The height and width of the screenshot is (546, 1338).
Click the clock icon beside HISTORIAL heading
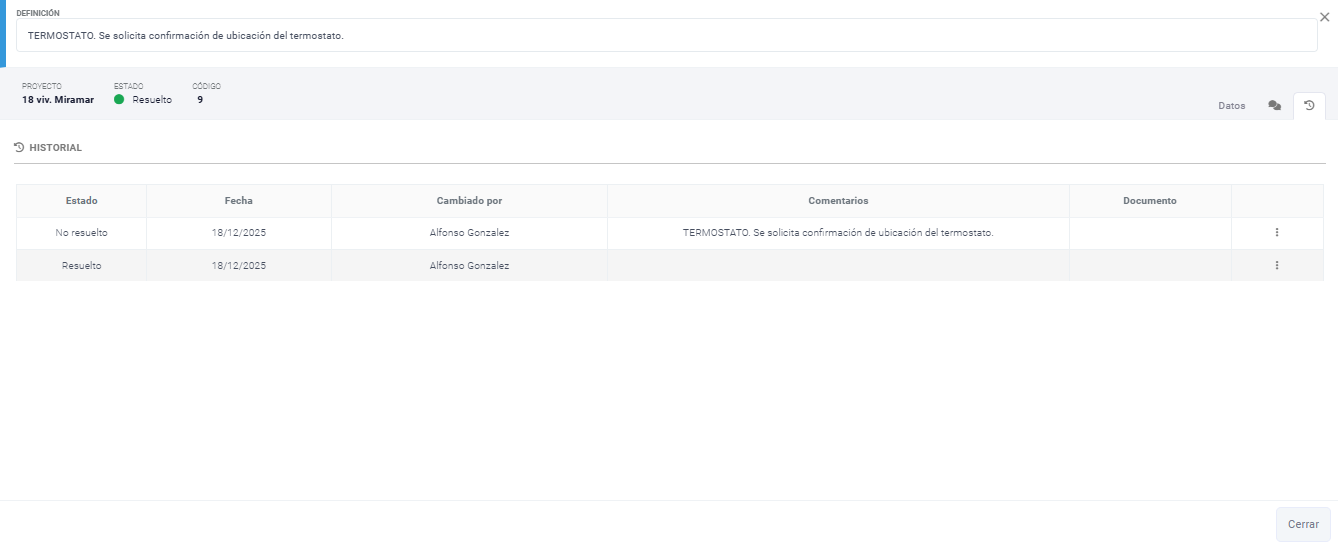point(19,147)
